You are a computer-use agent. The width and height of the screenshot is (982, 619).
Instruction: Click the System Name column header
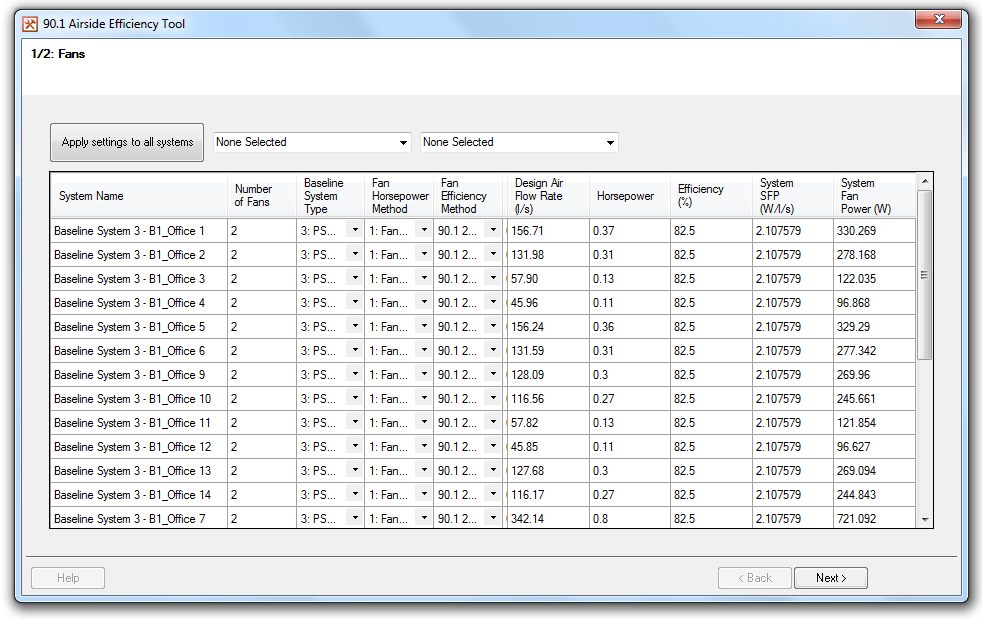click(138, 195)
